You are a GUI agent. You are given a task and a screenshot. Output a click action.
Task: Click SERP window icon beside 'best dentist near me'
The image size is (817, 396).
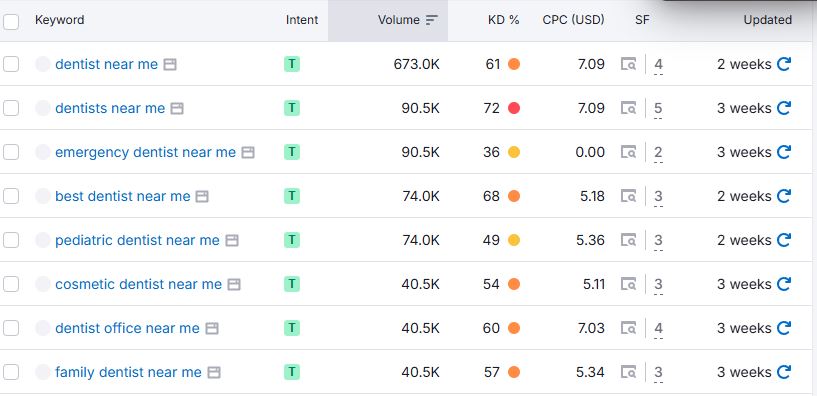(202, 196)
